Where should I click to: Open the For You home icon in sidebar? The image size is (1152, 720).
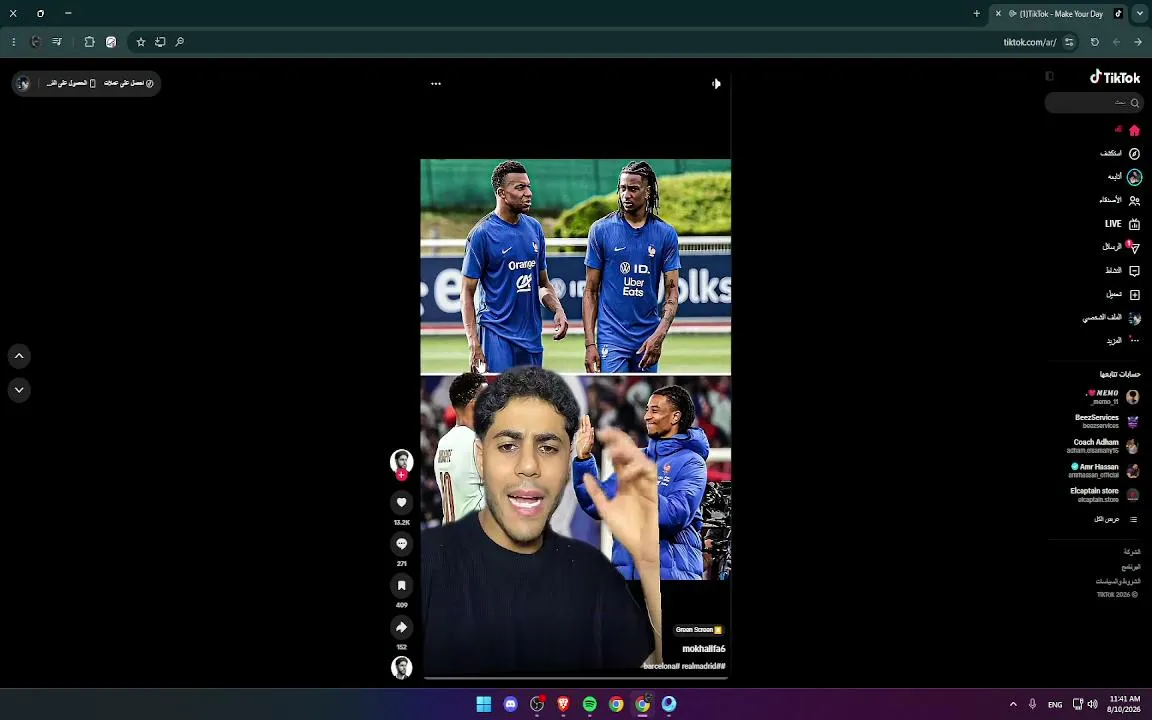pyautogui.click(x=1134, y=130)
